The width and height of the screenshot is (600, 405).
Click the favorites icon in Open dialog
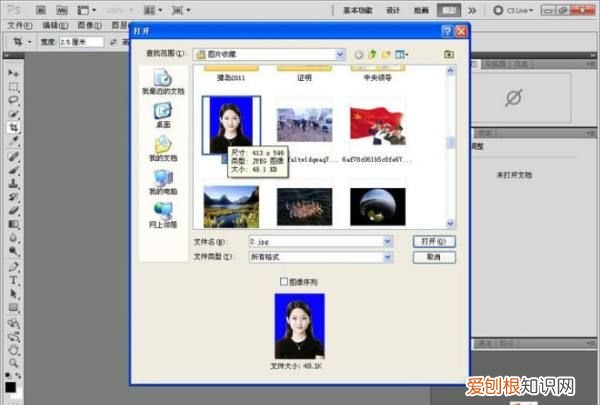[449, 54]
